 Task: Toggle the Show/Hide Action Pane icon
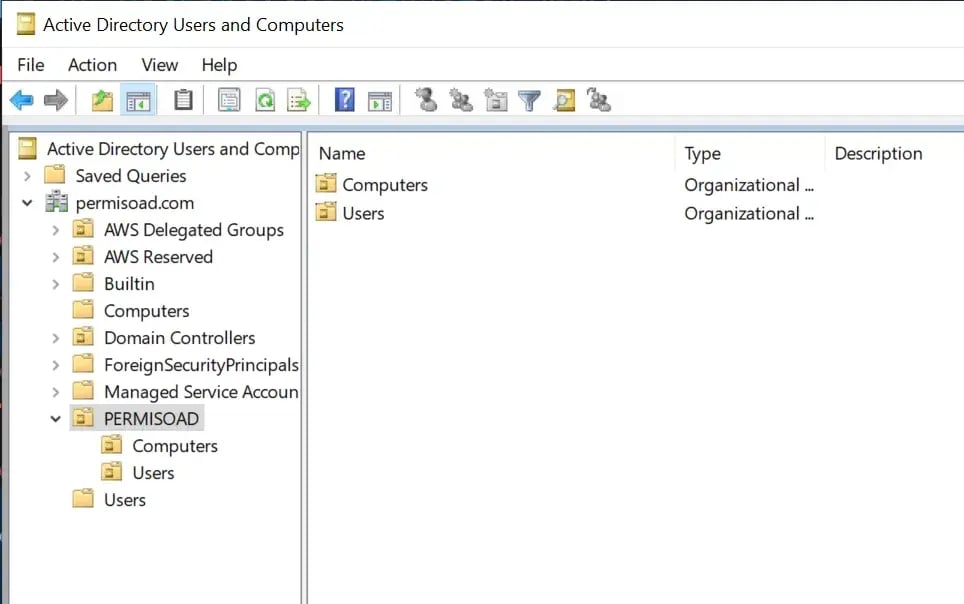[x=379, y=101]
